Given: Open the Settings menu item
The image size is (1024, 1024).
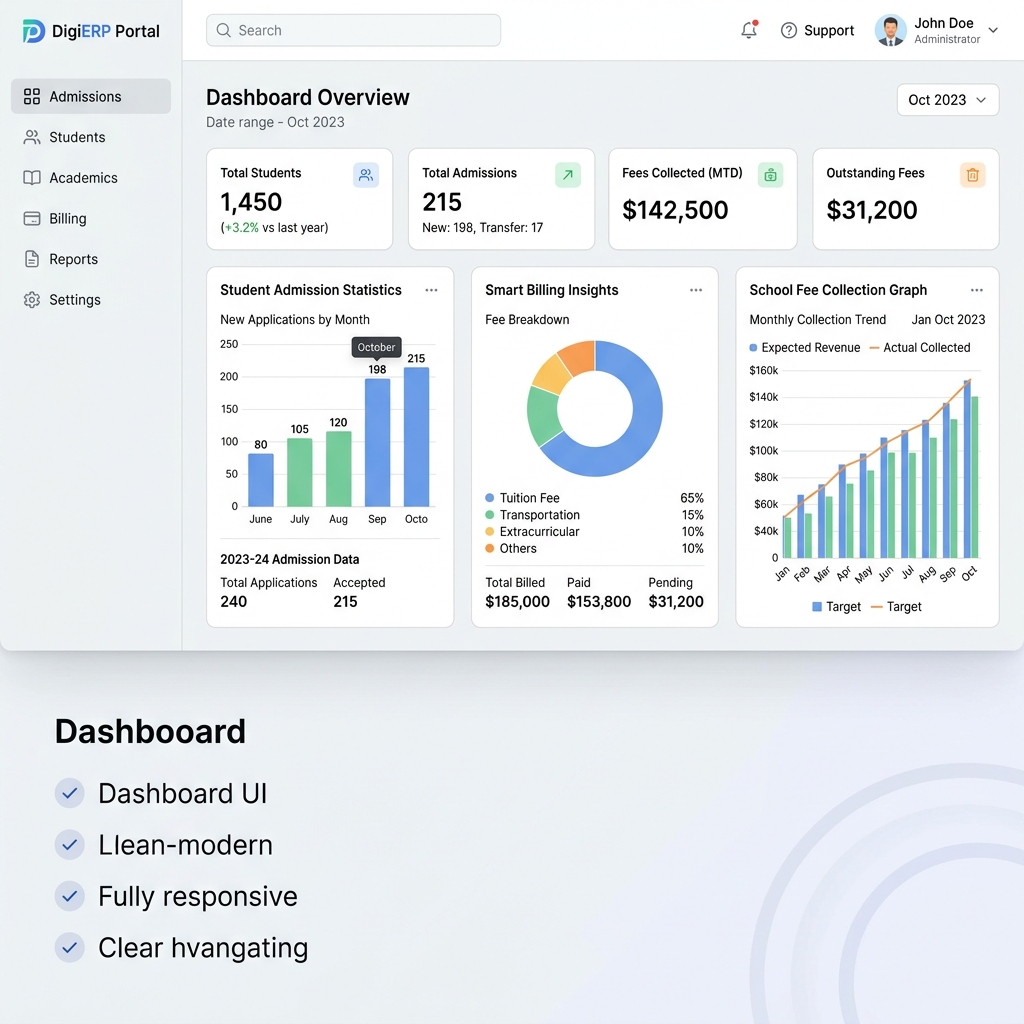Looking at the screenshot, I should point(91,300).
